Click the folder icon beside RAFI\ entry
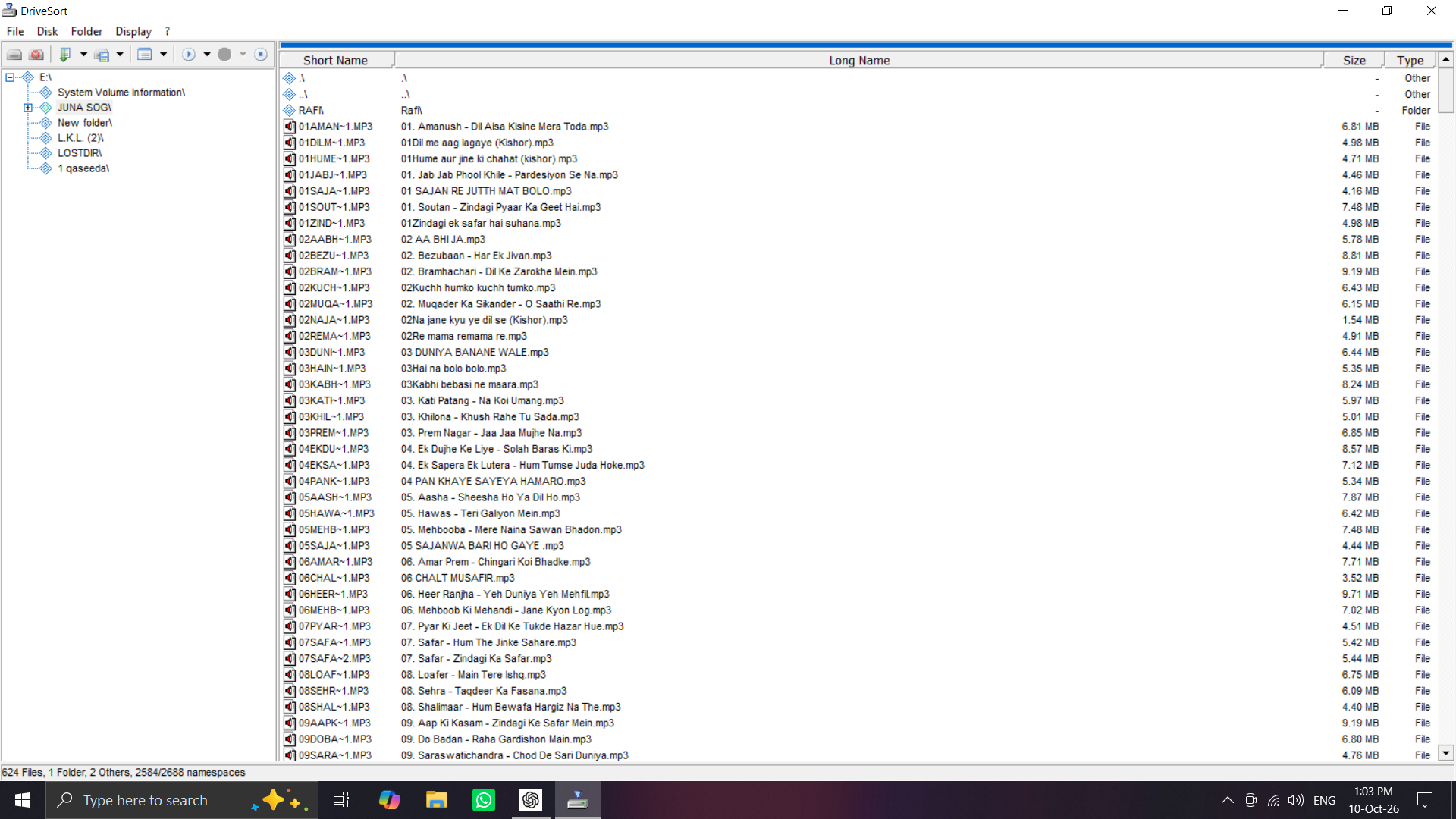This screenshot has width=1456, height=819. (290, 111)
